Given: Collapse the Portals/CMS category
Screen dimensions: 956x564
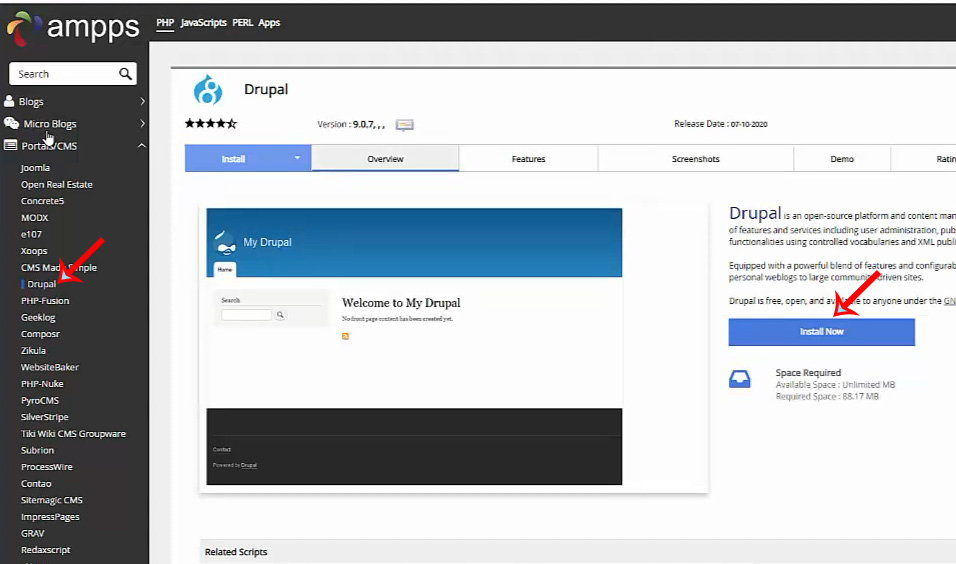Looking at the screenshot, I should point(142,146).
